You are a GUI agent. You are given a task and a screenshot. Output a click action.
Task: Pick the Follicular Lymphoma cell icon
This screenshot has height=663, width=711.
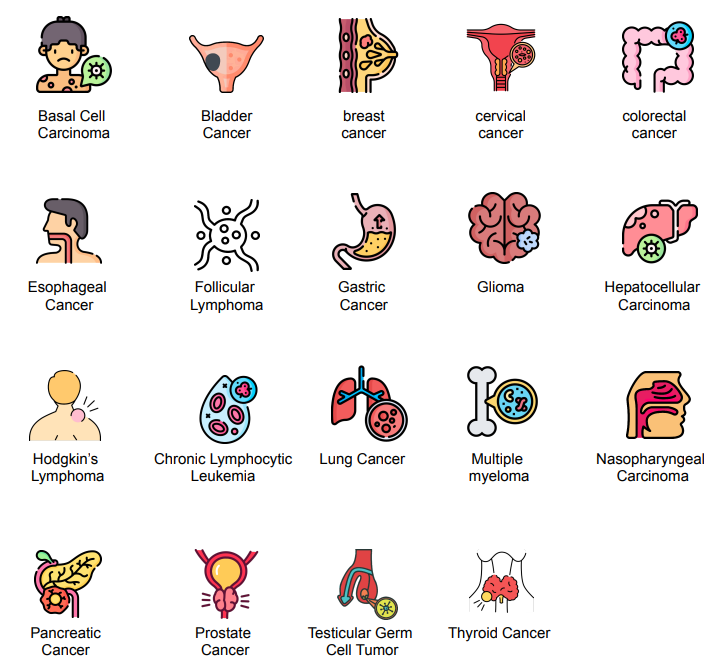[226, 235]
